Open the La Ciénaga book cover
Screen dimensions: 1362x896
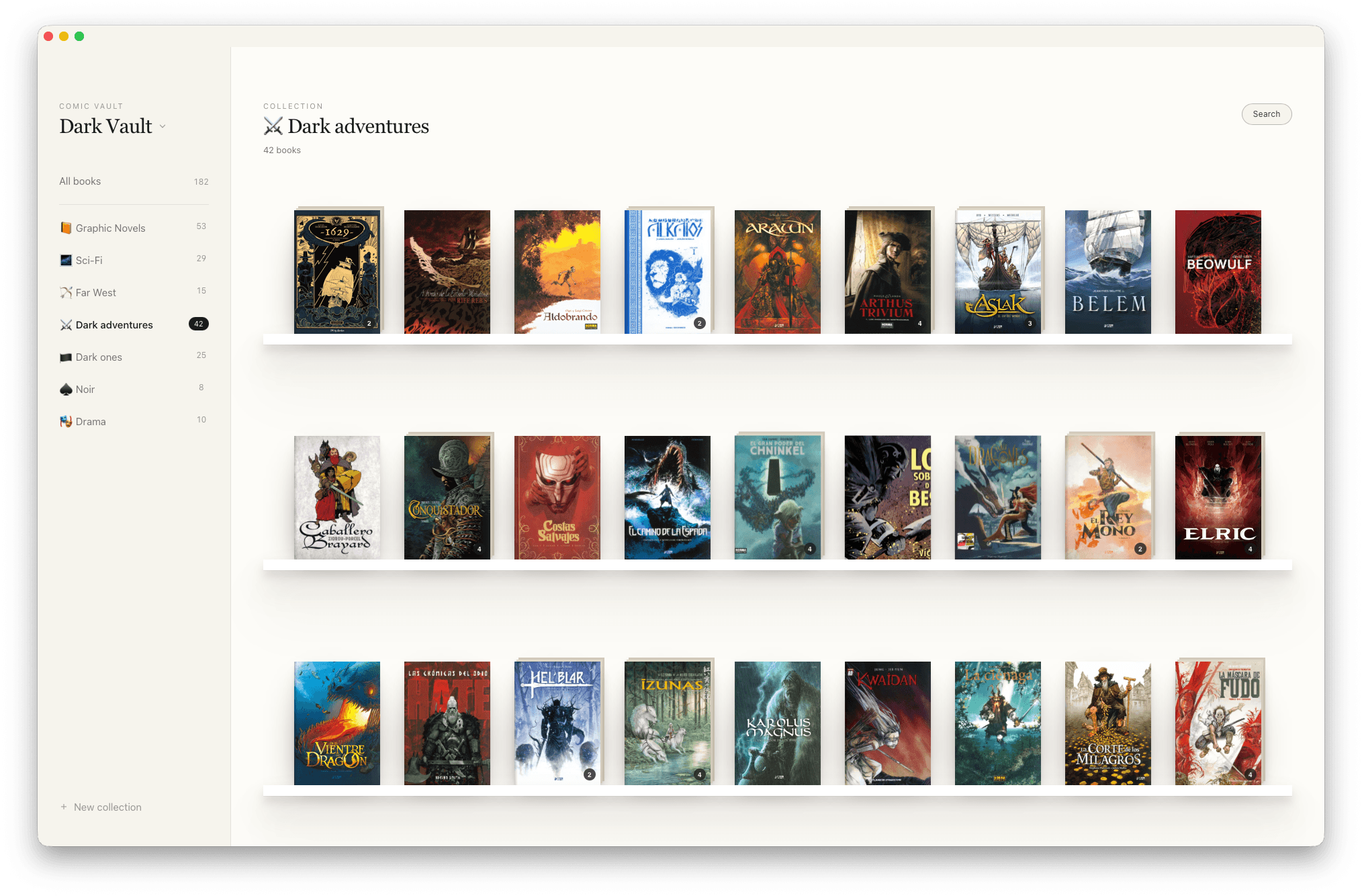tap(998, 723)
